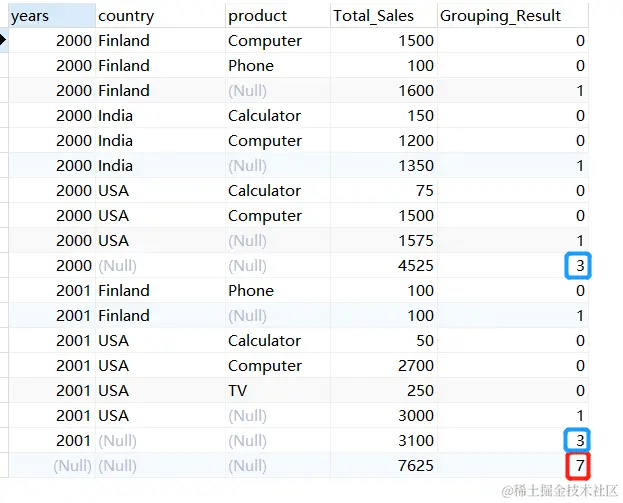Screen dimensions: 623x503
Task: Select the Null product in the 1350 row
Action: (278, 166)
